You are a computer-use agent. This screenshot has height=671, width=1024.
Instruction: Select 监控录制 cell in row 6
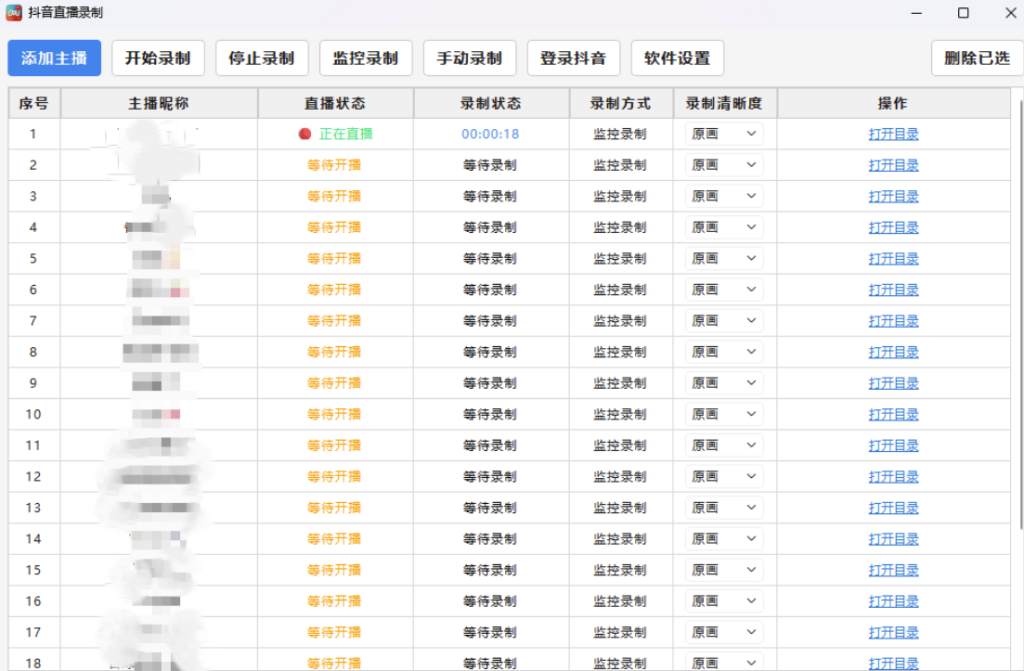click(620, 289)
